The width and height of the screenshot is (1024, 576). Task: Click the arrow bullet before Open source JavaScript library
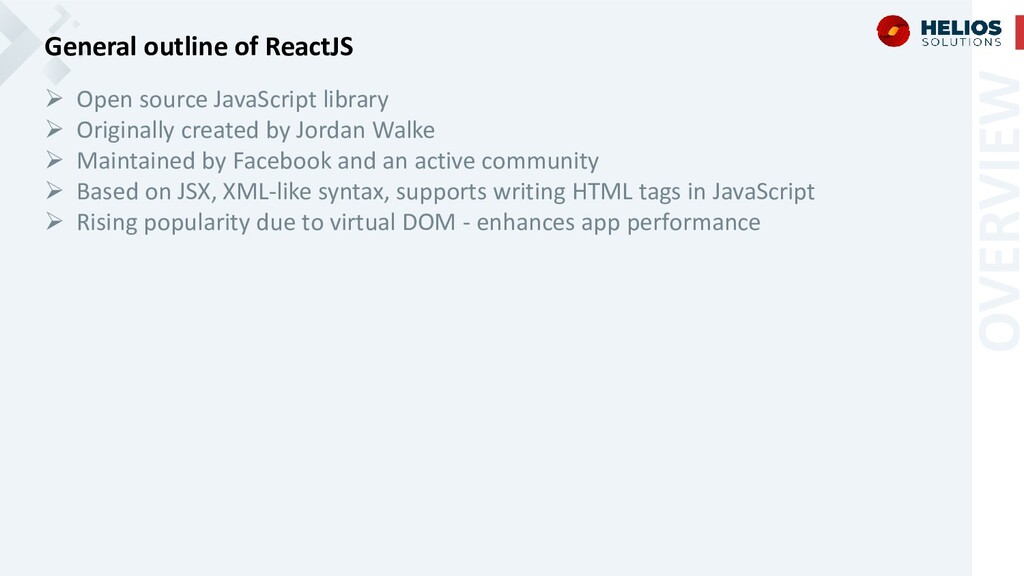click(54, 99)
